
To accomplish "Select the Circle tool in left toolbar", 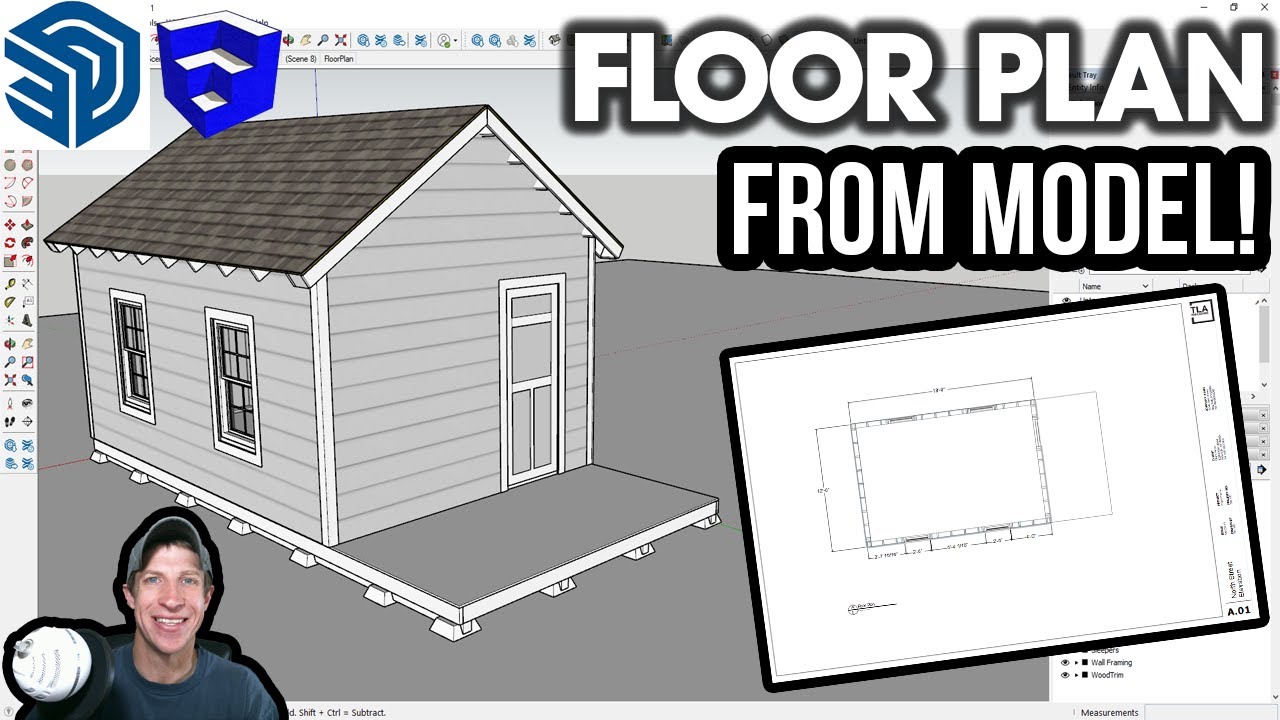I will point(10,165).
